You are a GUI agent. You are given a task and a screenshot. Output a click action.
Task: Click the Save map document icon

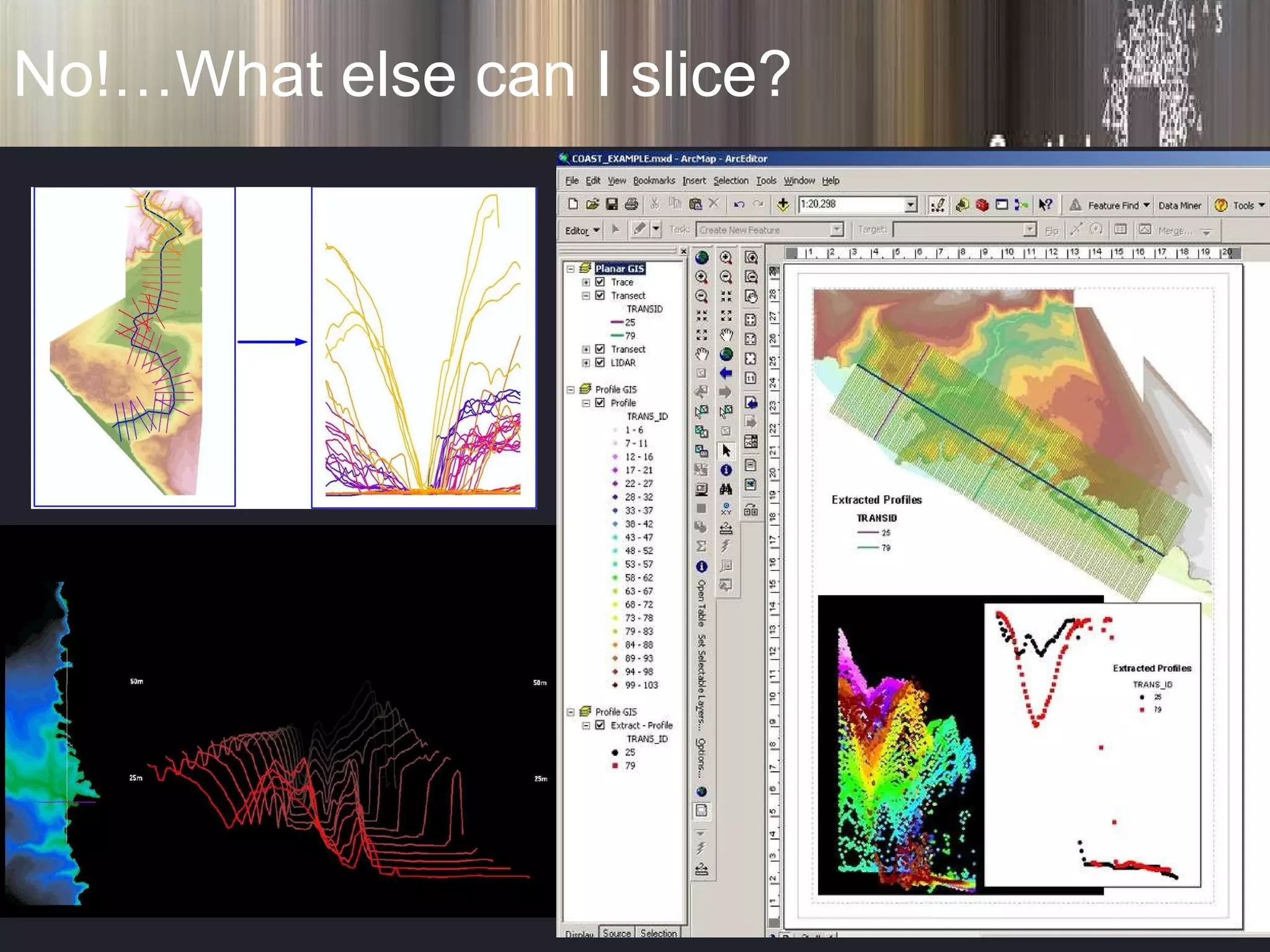coord(612,205)
